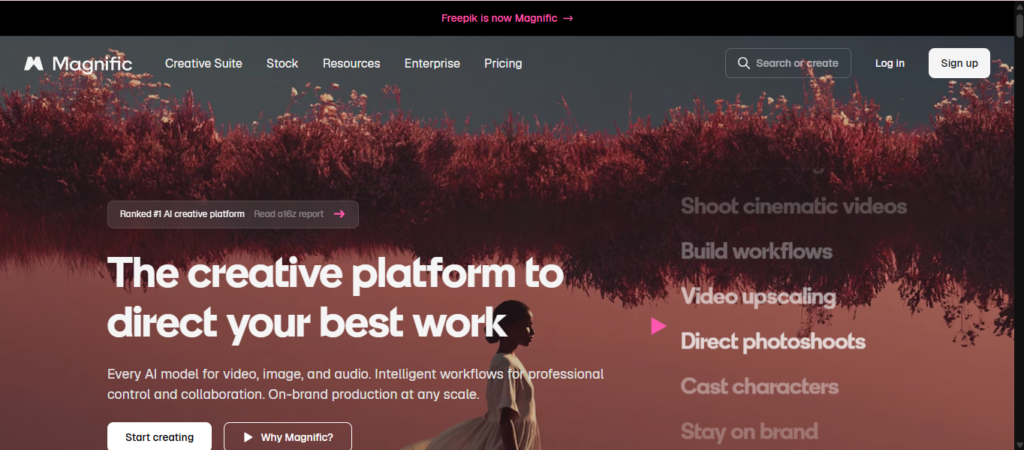Click the play icon on Why Magnific button
Viewport: 1024px width, 450px height.
(248, 438)
